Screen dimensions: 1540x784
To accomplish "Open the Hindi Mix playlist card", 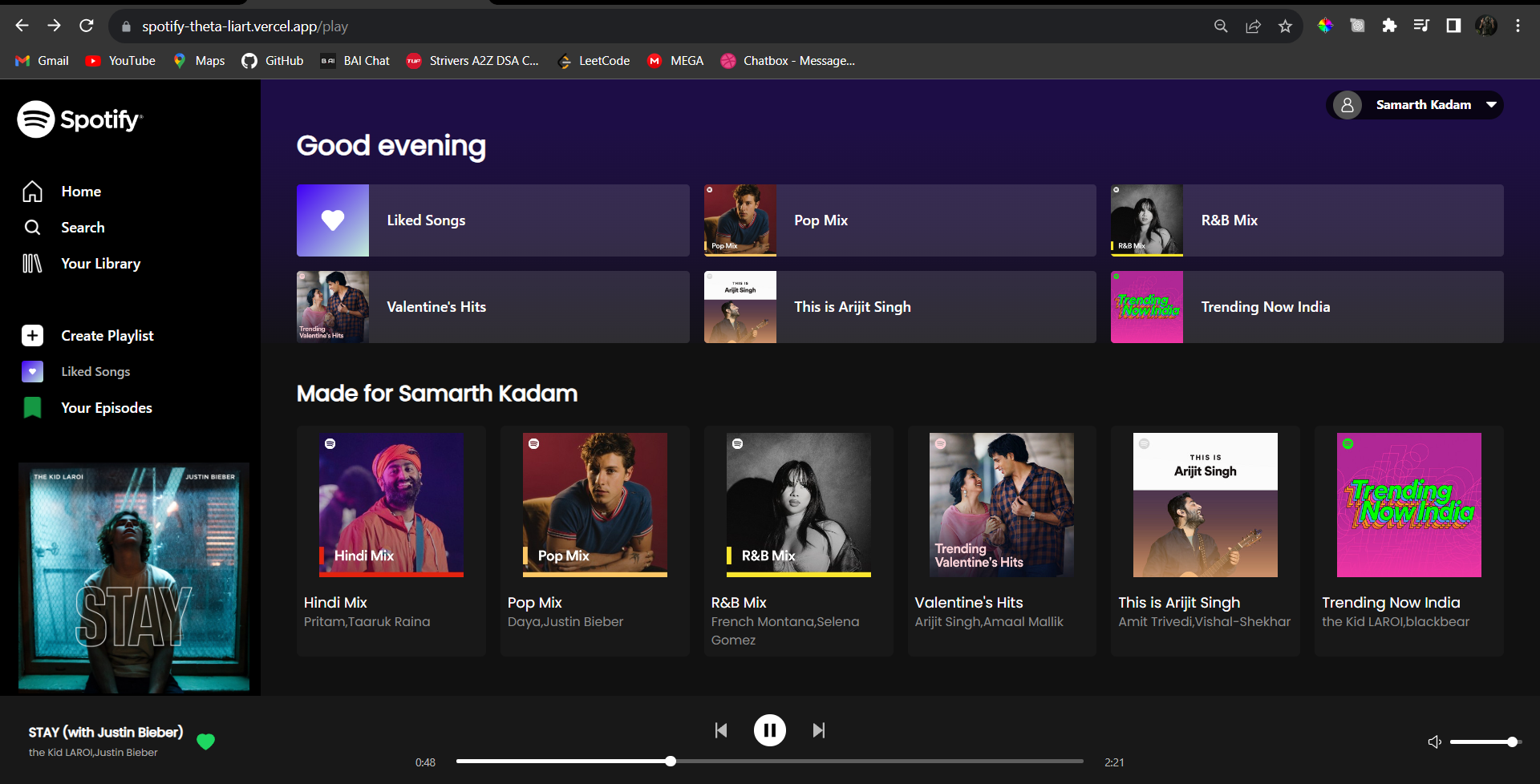I will [391, 541].
